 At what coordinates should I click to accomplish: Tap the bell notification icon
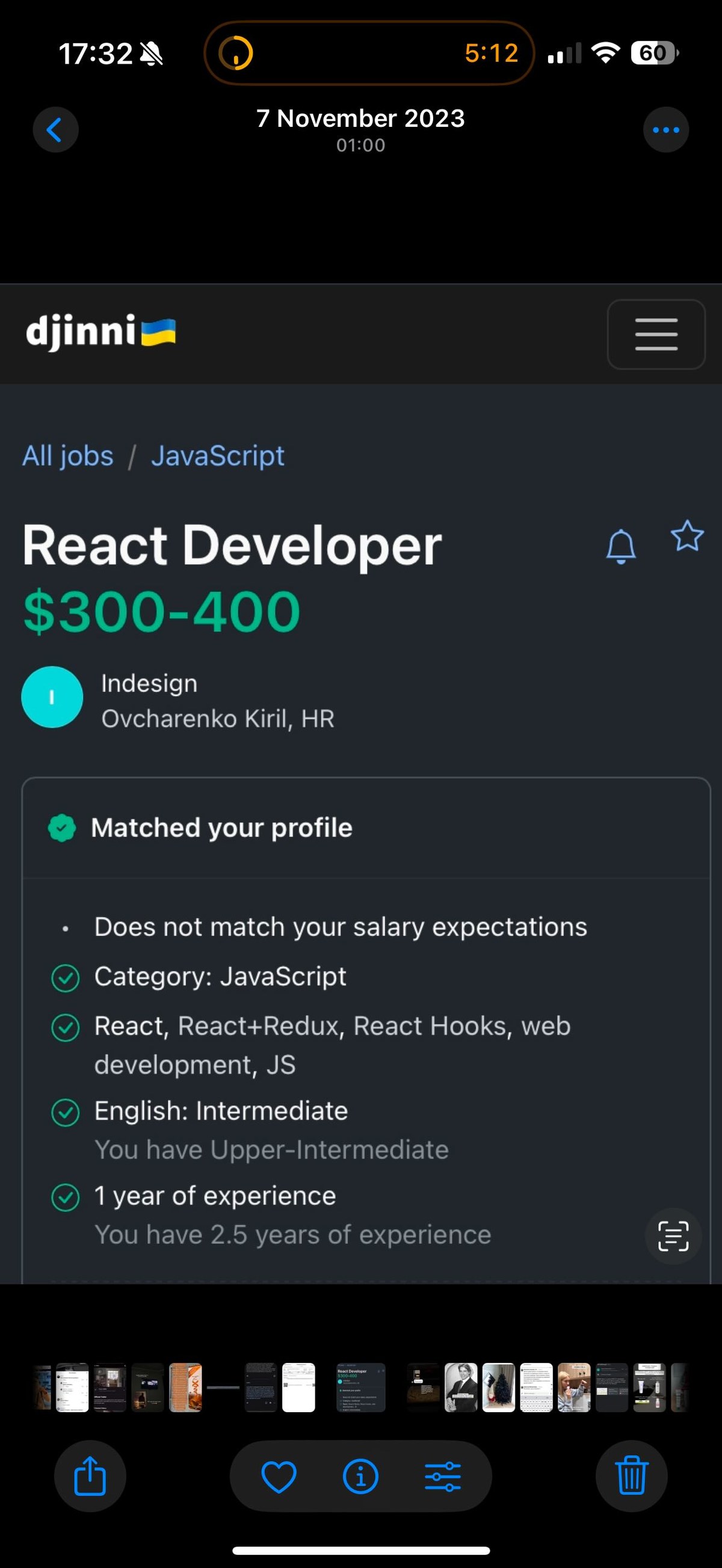[621, 546]
